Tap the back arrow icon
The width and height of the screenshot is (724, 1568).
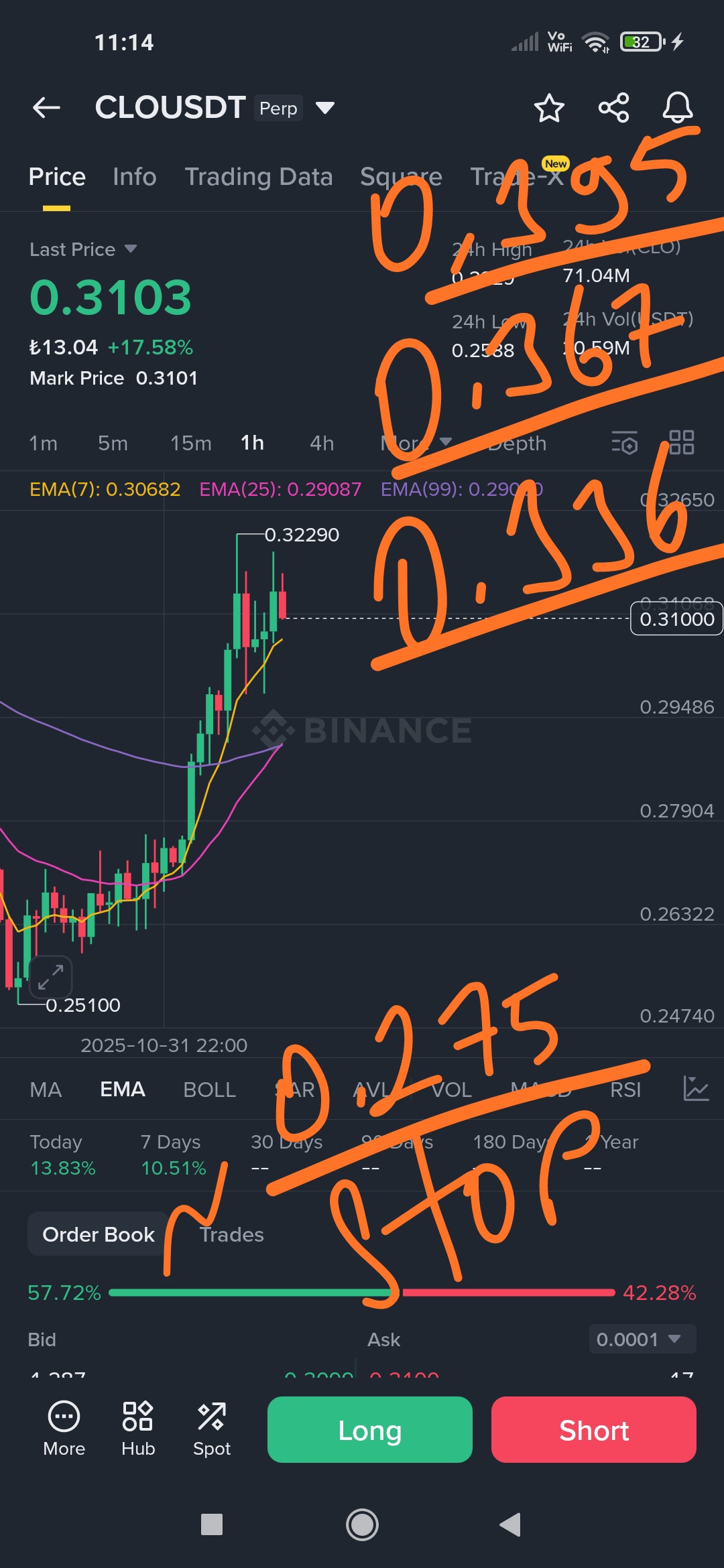(46, 107)
